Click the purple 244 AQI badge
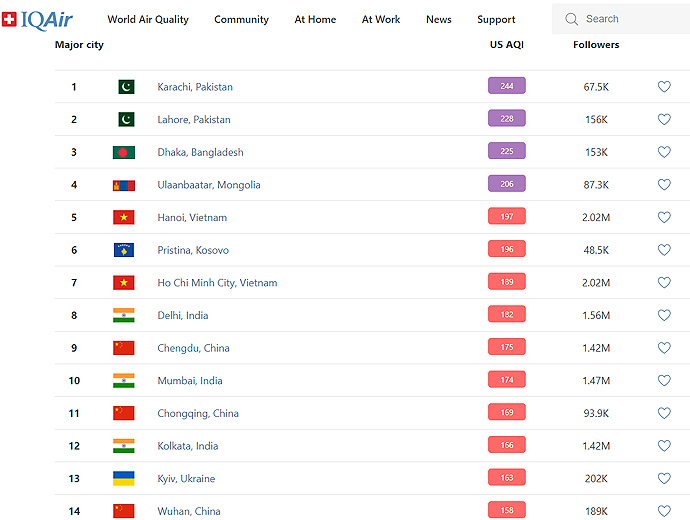Viewport: 690px width, 520px height. [506, 86]
